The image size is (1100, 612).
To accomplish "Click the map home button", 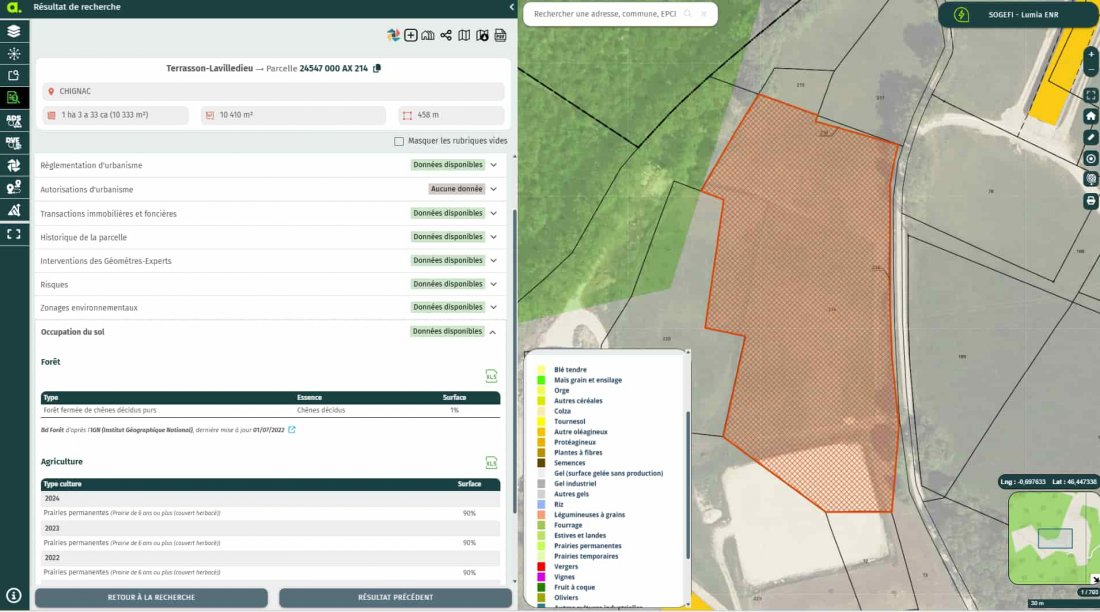I will point(1091,116).
